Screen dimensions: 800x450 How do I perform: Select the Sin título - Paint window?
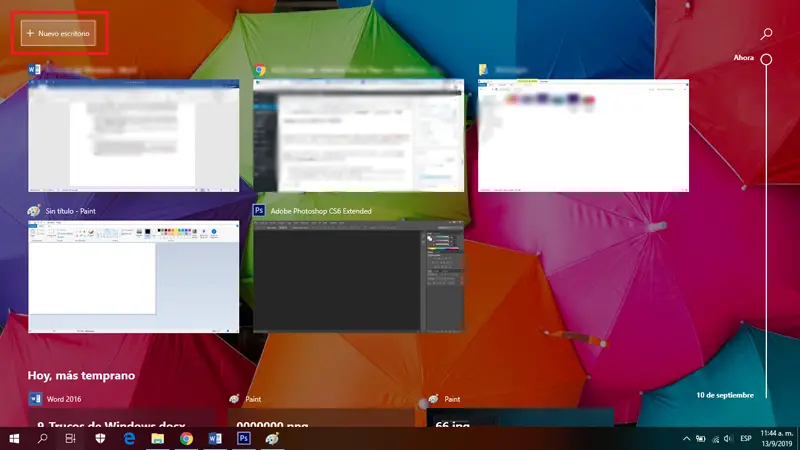[x=134, y=276]
